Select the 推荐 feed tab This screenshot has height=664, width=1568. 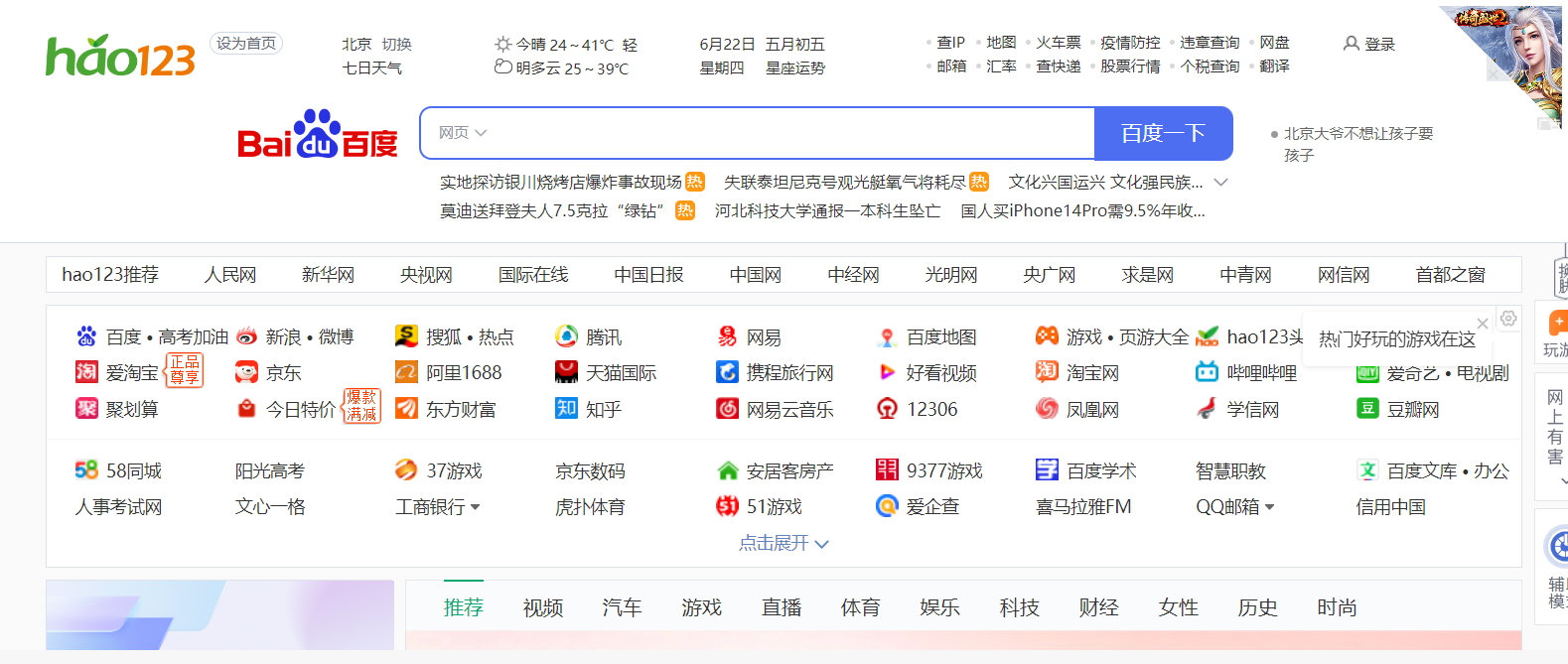[x=463, y=607]
